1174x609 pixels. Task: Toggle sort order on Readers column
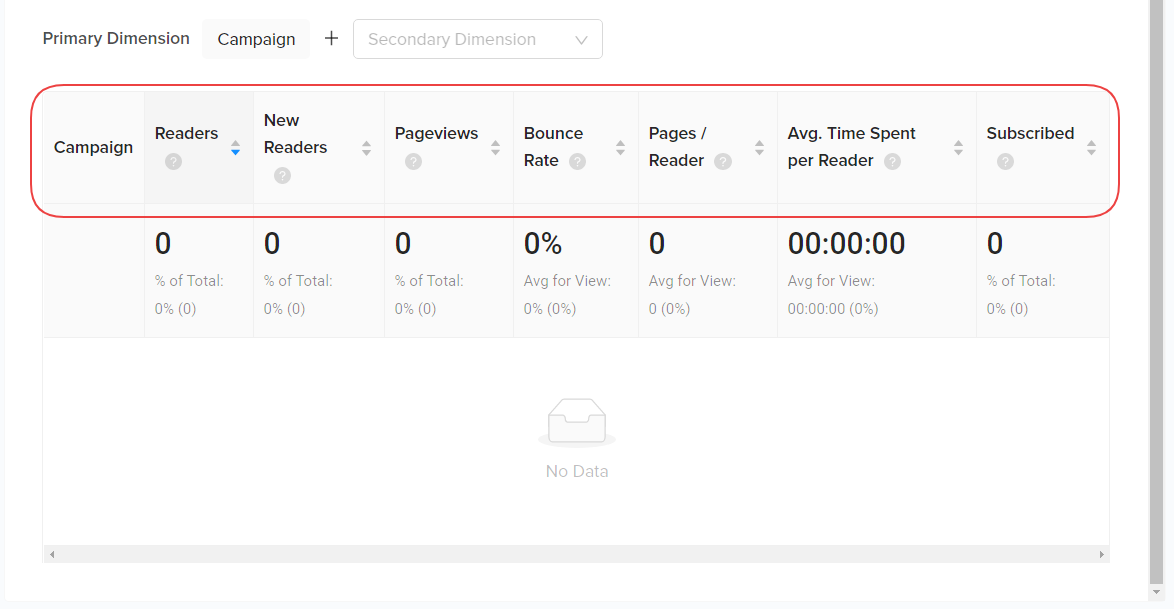tap(235, 148)
